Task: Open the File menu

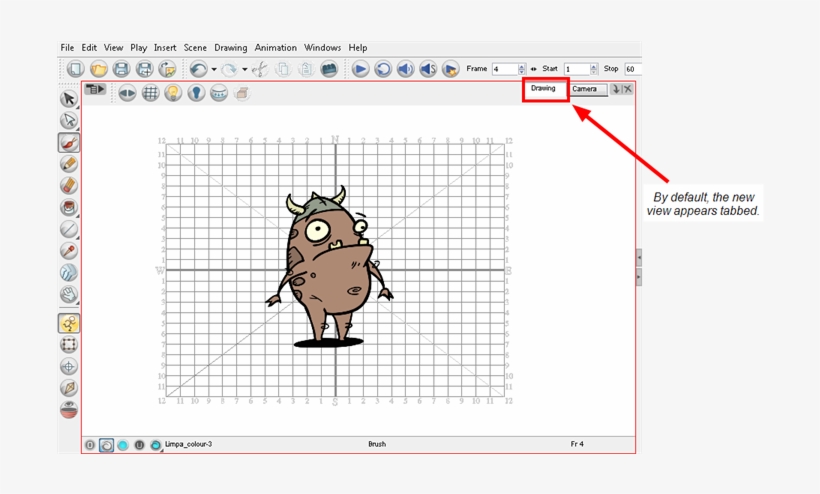Action: [x=67, y=48]
